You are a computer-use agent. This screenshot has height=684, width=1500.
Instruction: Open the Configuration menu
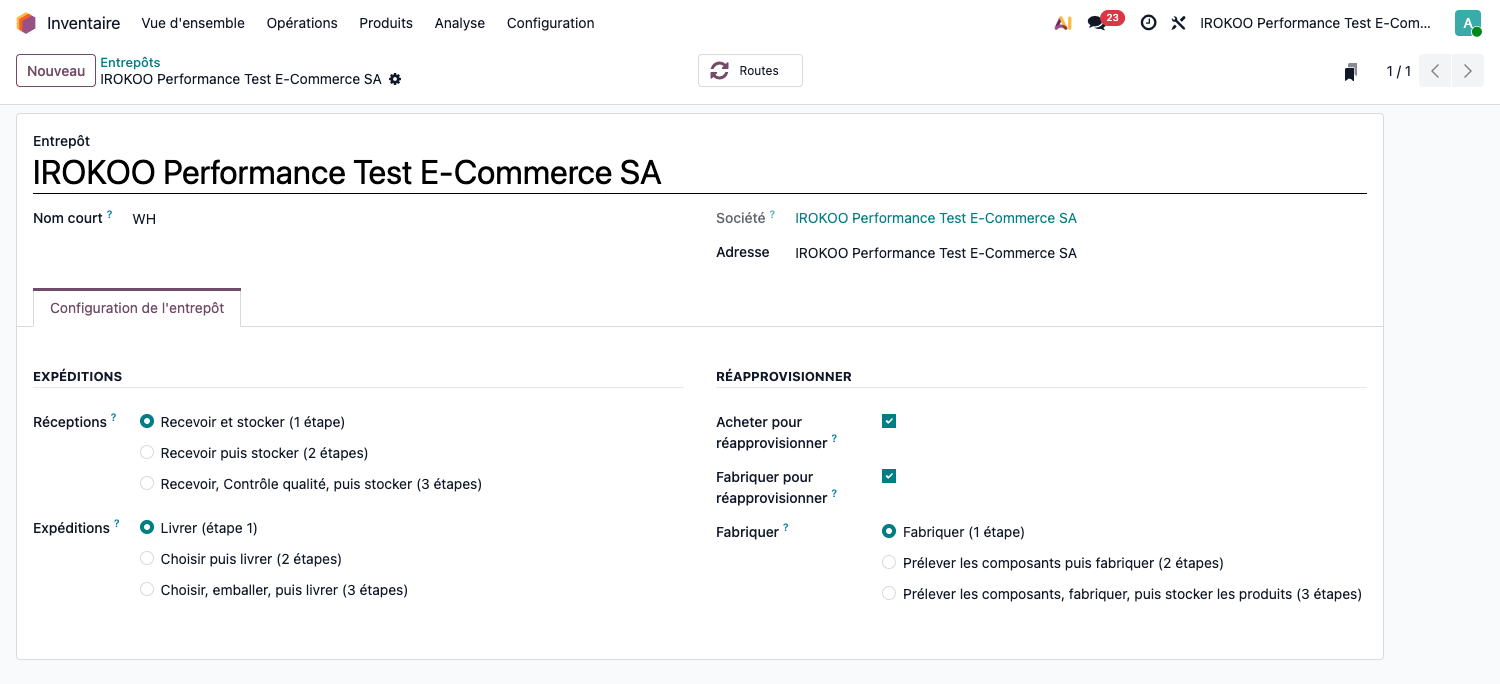(x=550, y=23)
